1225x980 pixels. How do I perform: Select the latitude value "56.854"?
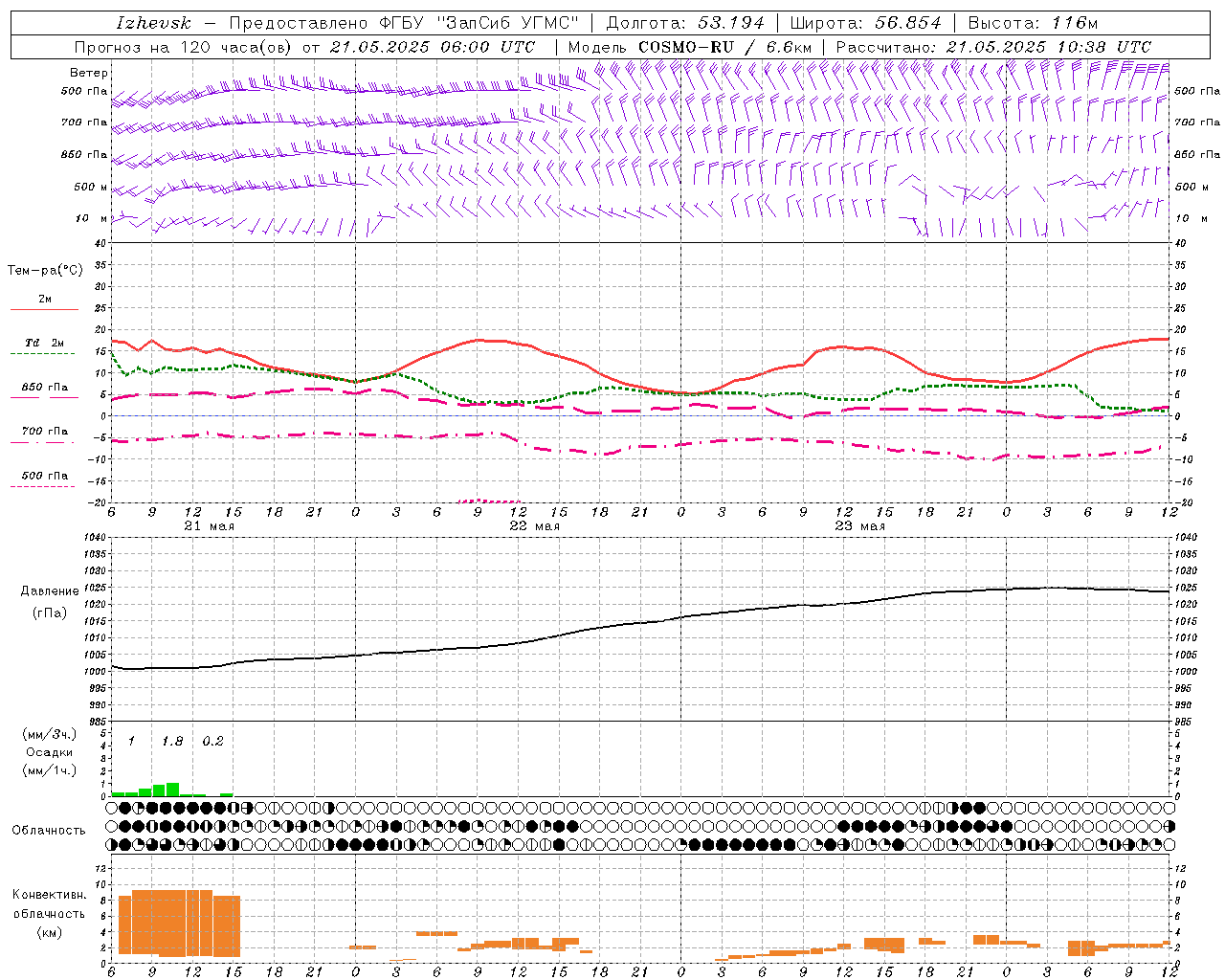(x=908, y=23)
